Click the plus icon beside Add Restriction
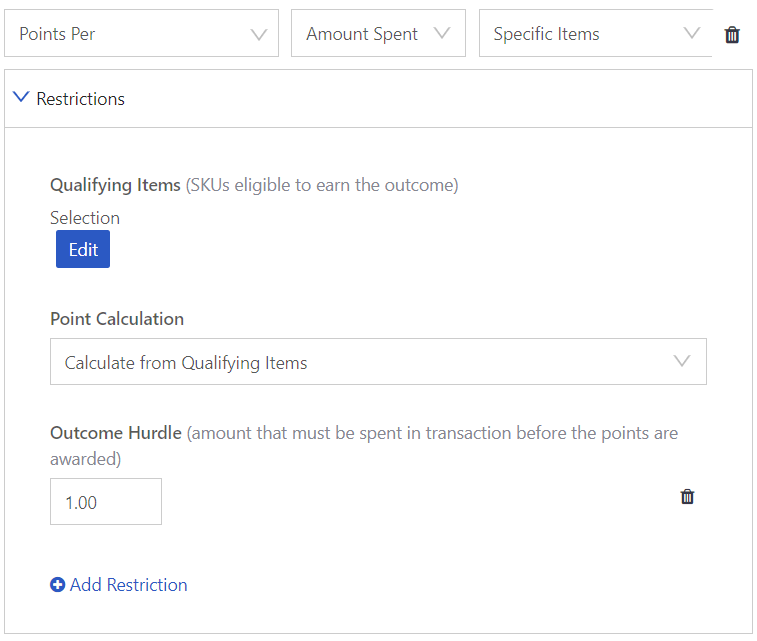 (57, 585)
